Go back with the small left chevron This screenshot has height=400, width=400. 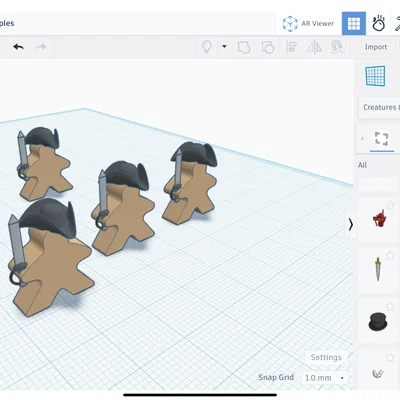pos(362,138)
